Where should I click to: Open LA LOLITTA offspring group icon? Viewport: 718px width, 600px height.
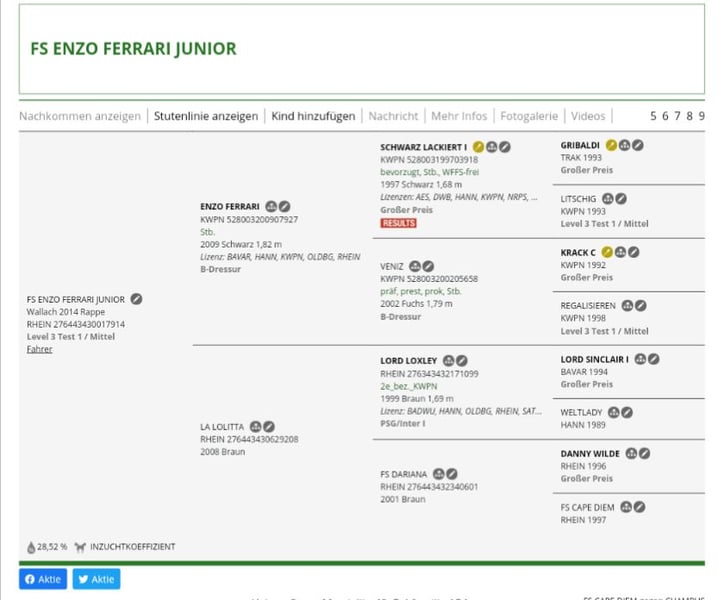coord(256,427)
